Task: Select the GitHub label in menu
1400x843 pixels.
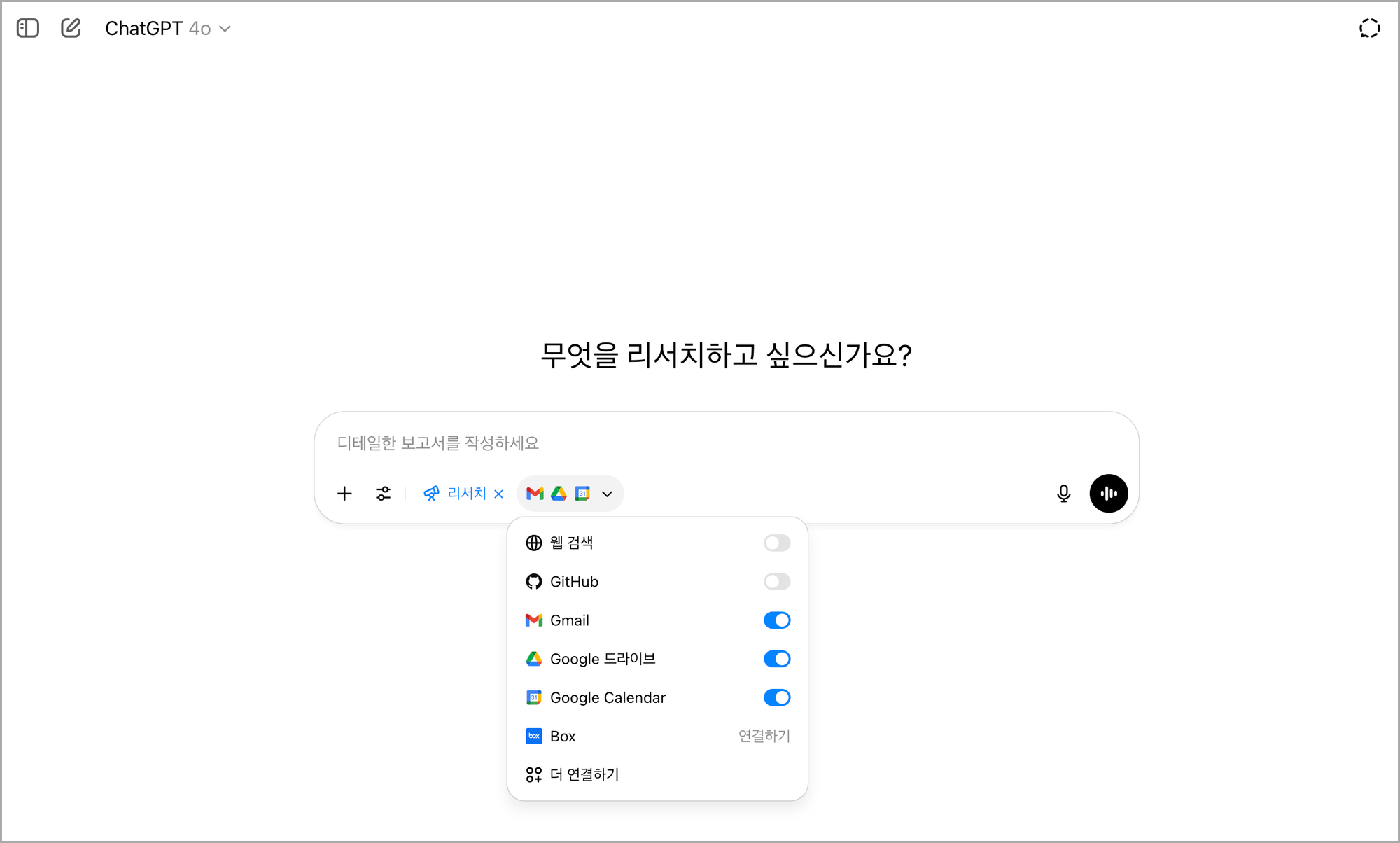Action: click(x=574, y=582)
